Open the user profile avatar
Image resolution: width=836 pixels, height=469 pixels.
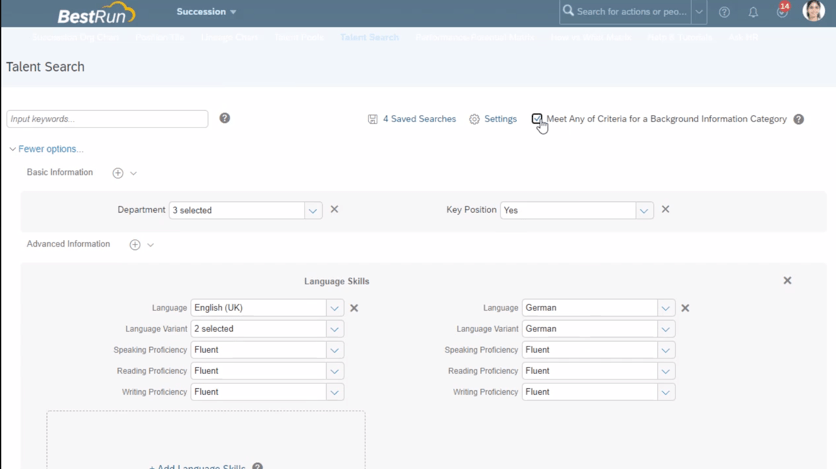[813, 12]
